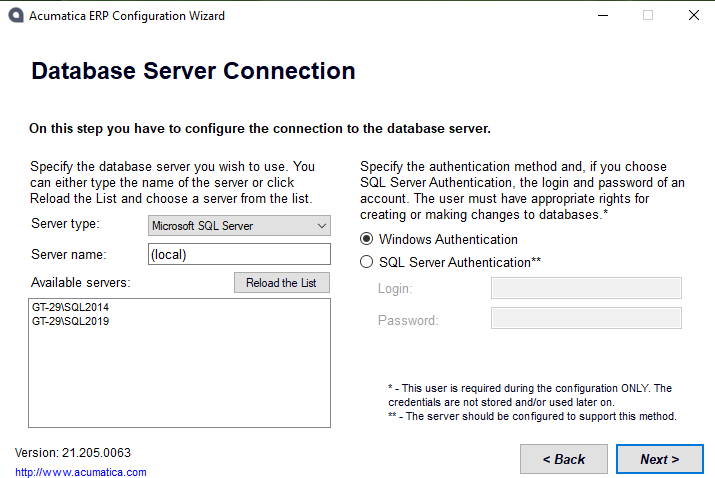Click the Available servers label

coord(81,283)
